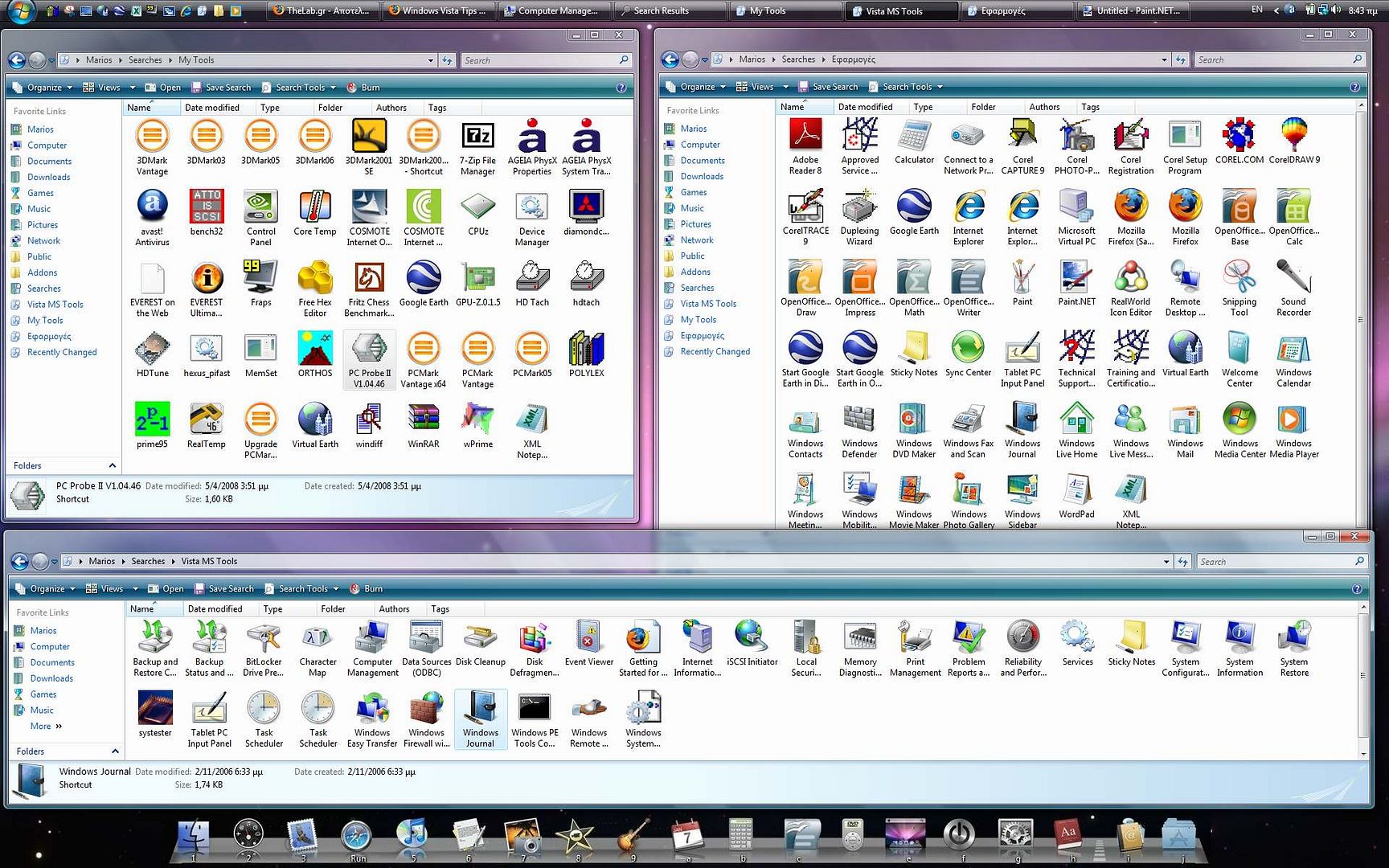1389x868 pixels.
Task: Open GPU-Z.0.1.5 icon
Action: 477,284
